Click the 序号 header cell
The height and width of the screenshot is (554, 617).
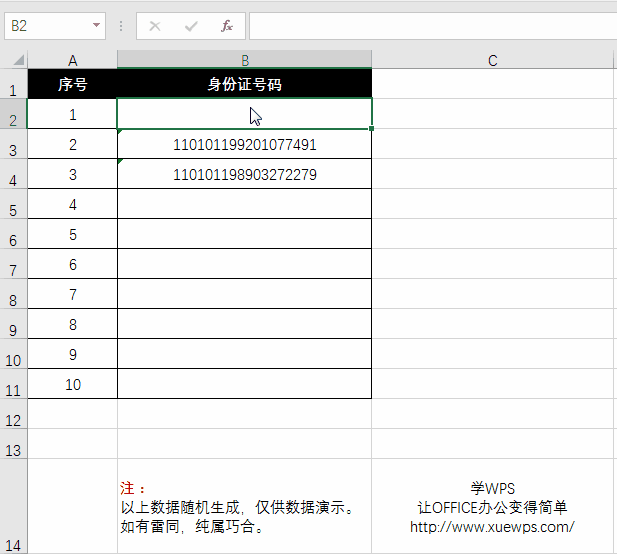(72, 85)
